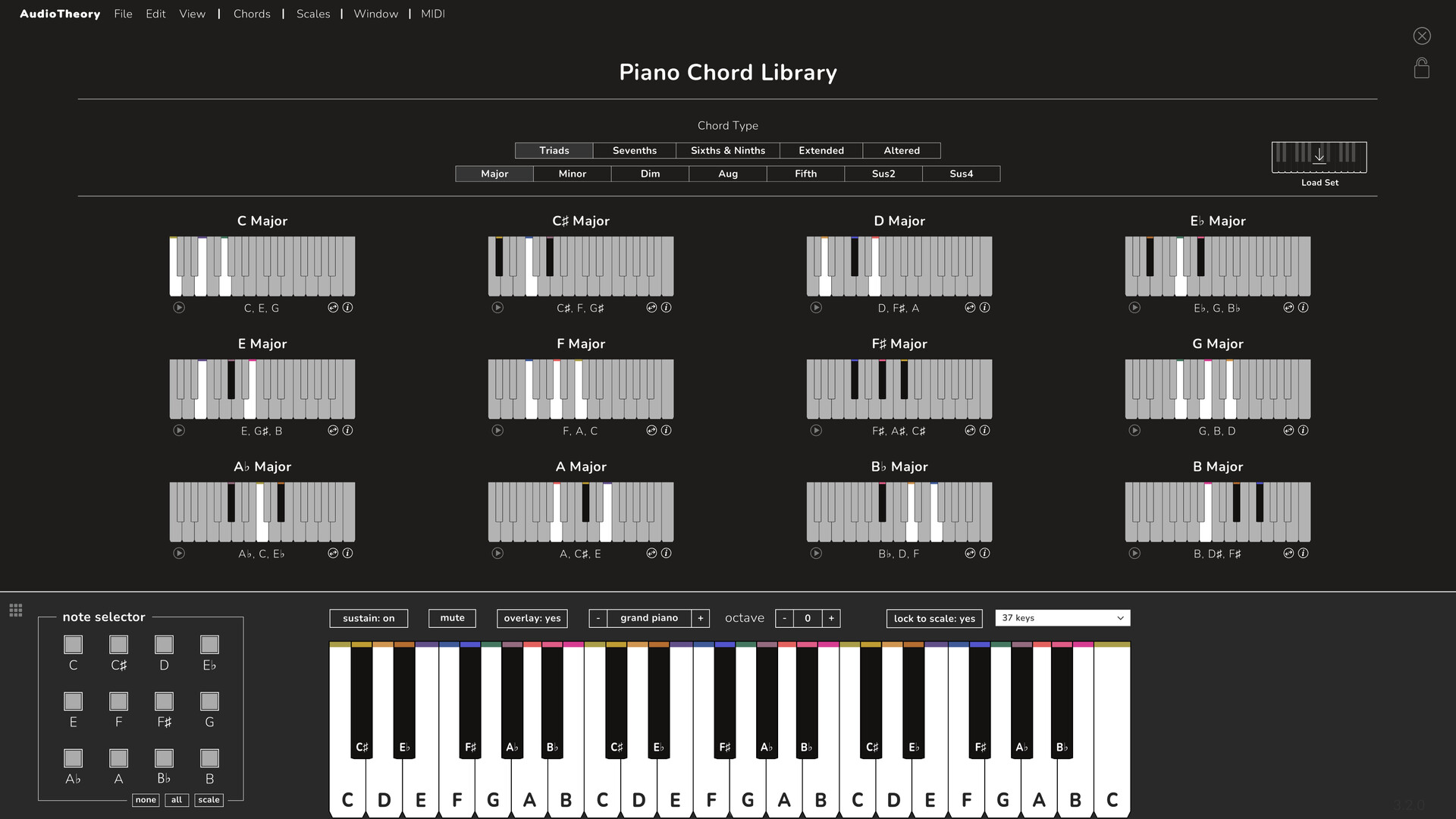Open the grid dots icon beside note selector
The image size is (1456, 819).
pos(16,610)
